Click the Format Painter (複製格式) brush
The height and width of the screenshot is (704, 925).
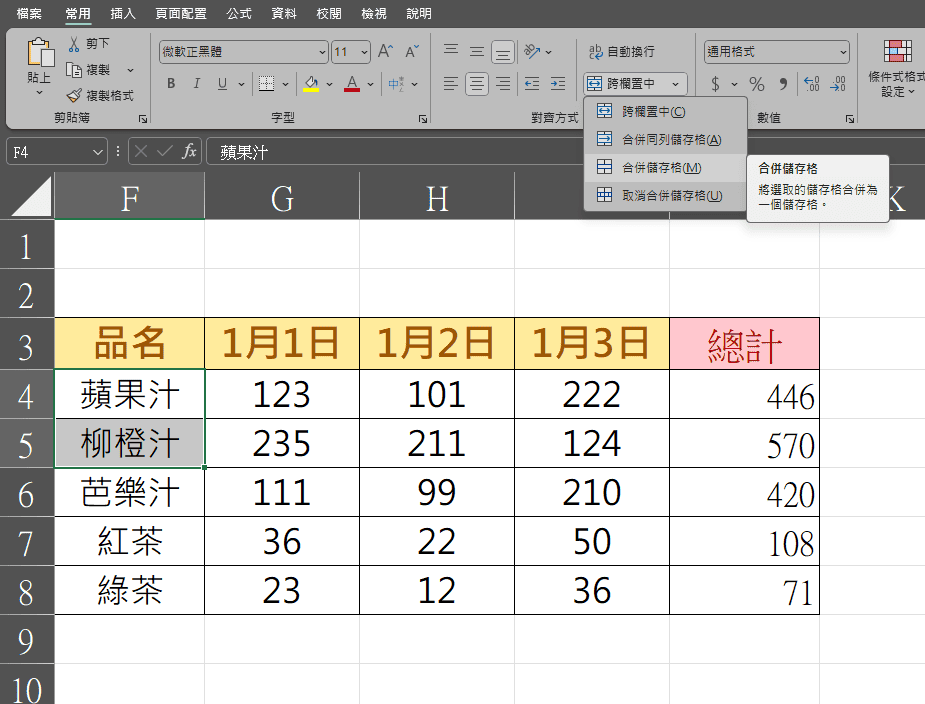click(x=74, y=95)
